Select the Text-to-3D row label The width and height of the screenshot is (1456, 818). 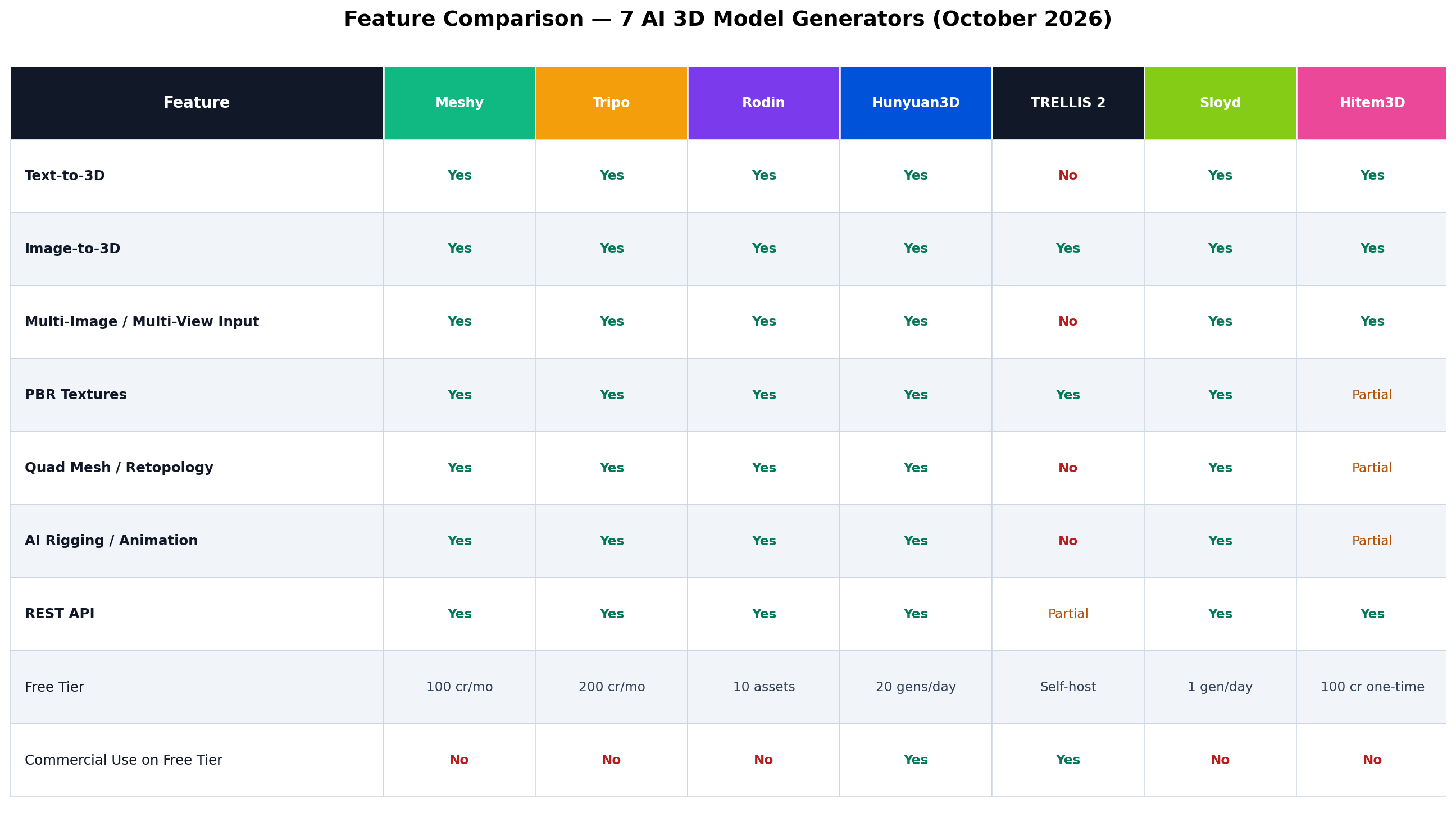65,176
